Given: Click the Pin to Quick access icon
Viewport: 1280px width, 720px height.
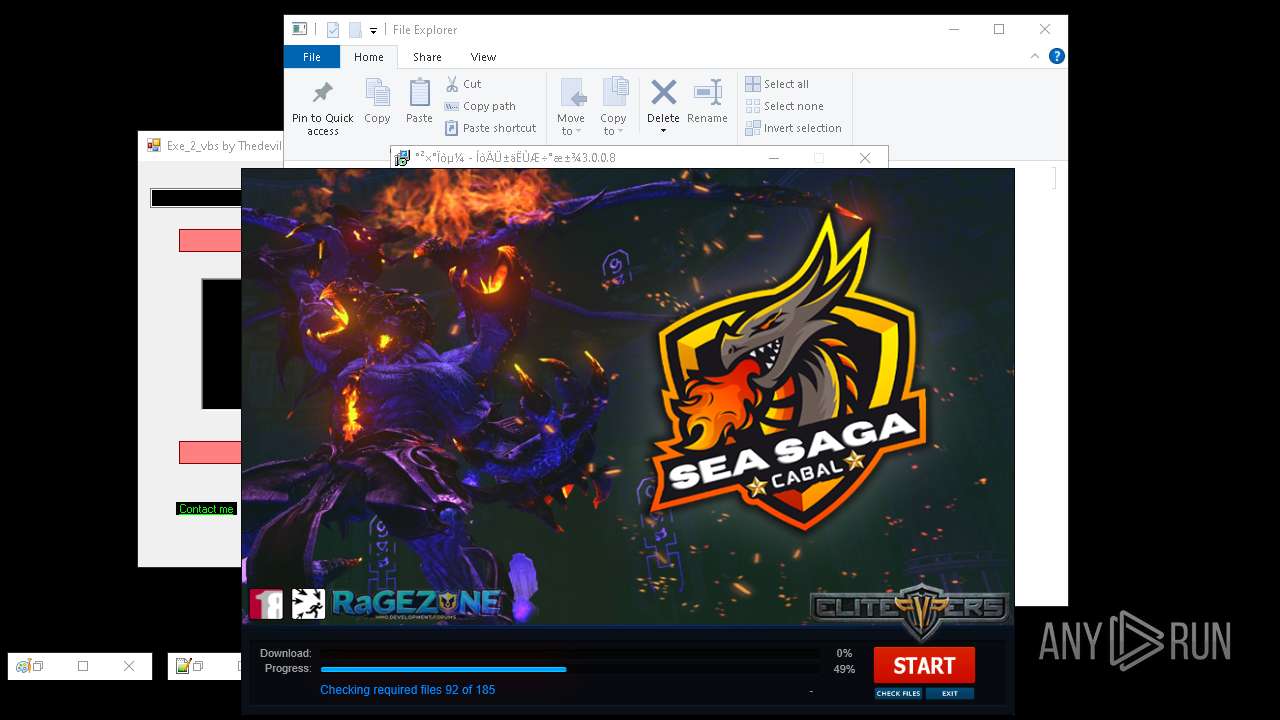Looking at the screenshot, I should click(322, 93).
